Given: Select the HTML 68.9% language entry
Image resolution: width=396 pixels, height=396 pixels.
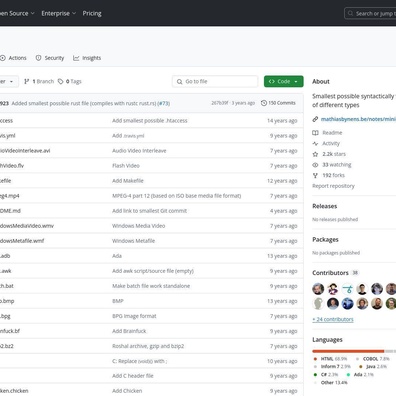Looking at the screenshot, I should [x=330, y=359].
